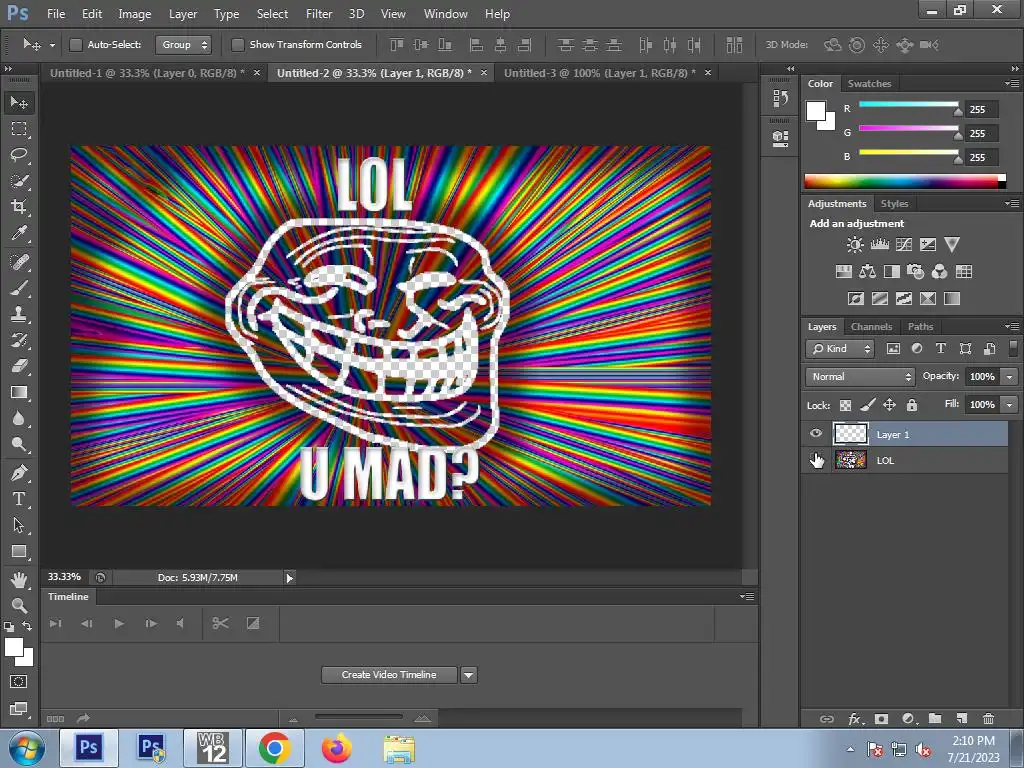Select the Gradient tool
Viewport: 1024px width, 768px height.
pyautogui.click(x=19, y=392)
